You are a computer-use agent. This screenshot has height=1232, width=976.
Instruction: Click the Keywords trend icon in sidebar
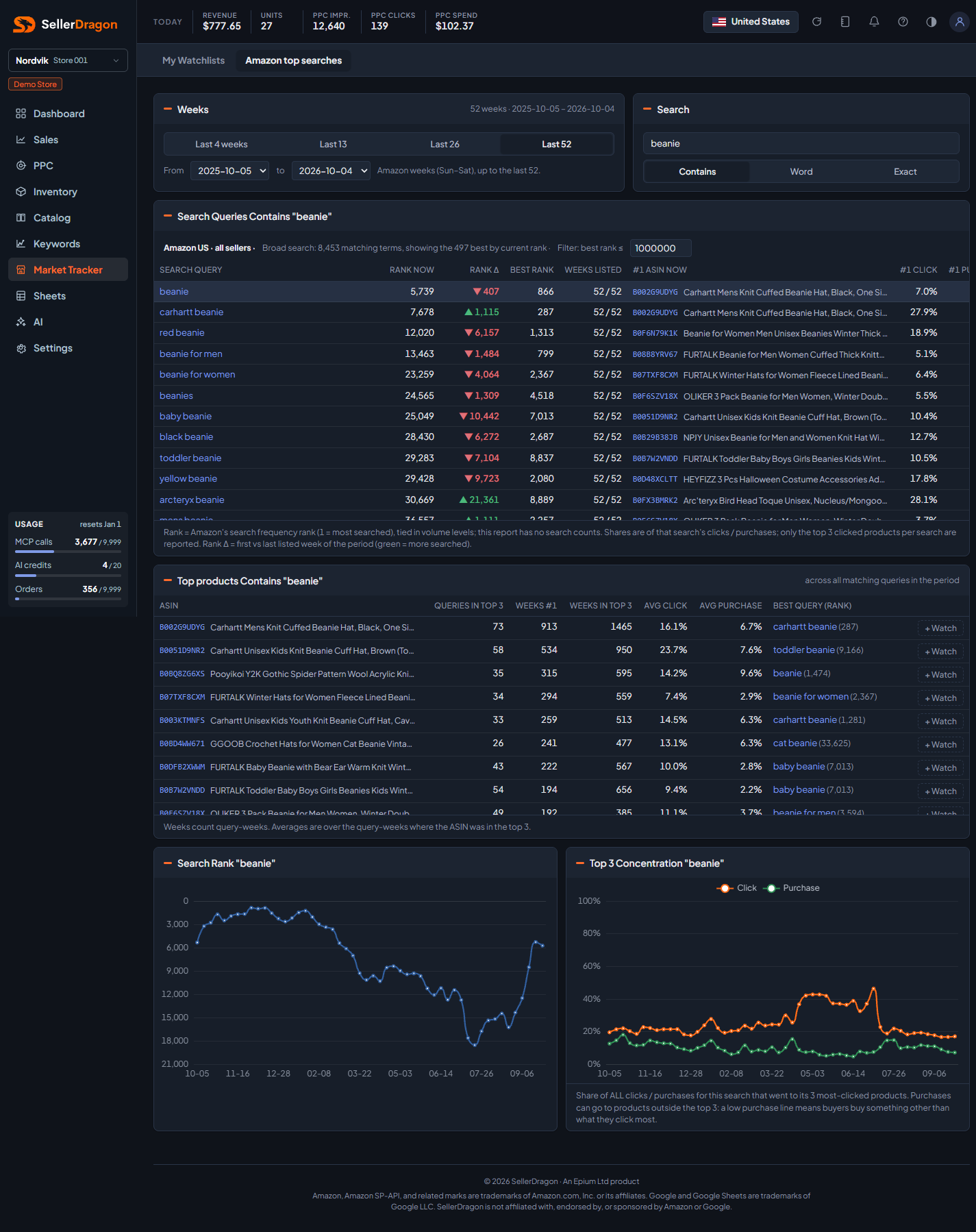click(x=21, y=244)
